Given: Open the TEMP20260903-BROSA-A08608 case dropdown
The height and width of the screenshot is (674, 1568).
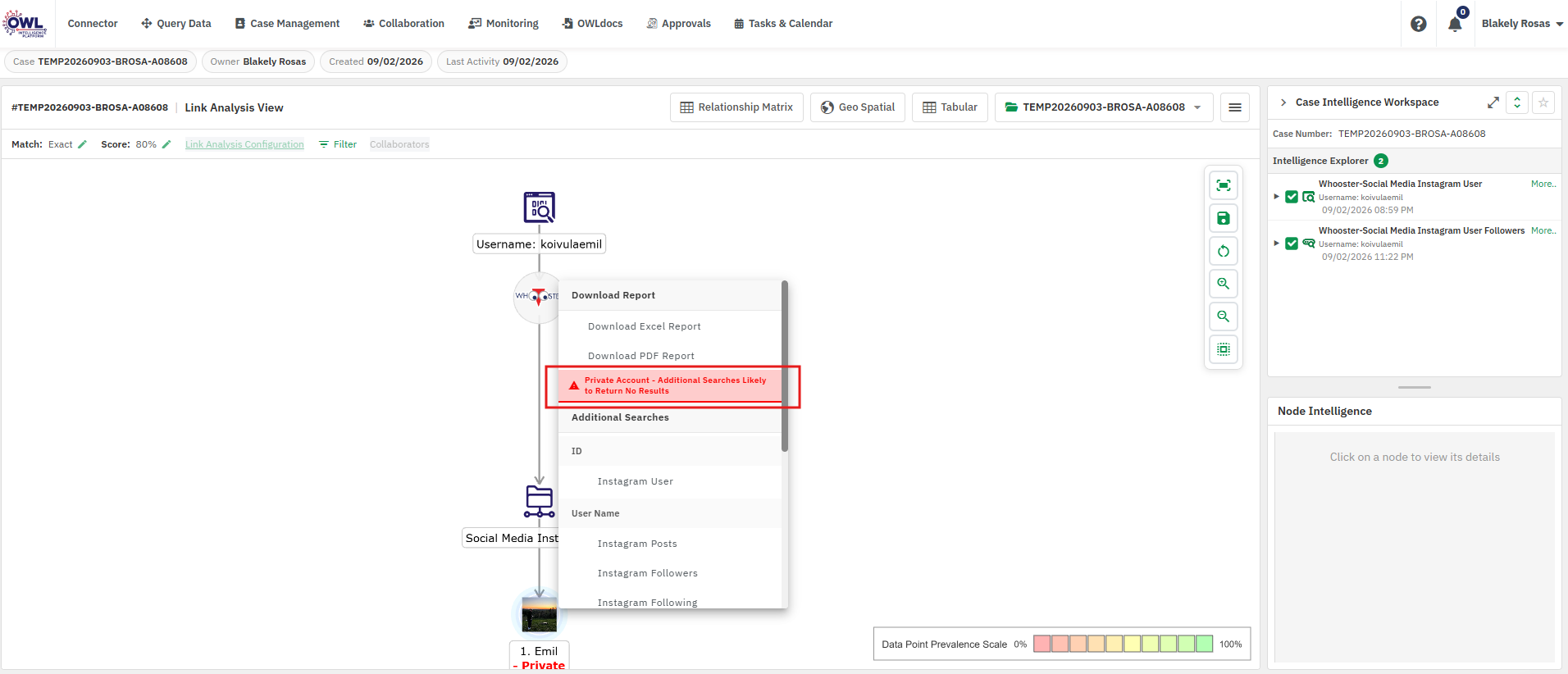Looking at the screenshot, I should coord(1103,107).
